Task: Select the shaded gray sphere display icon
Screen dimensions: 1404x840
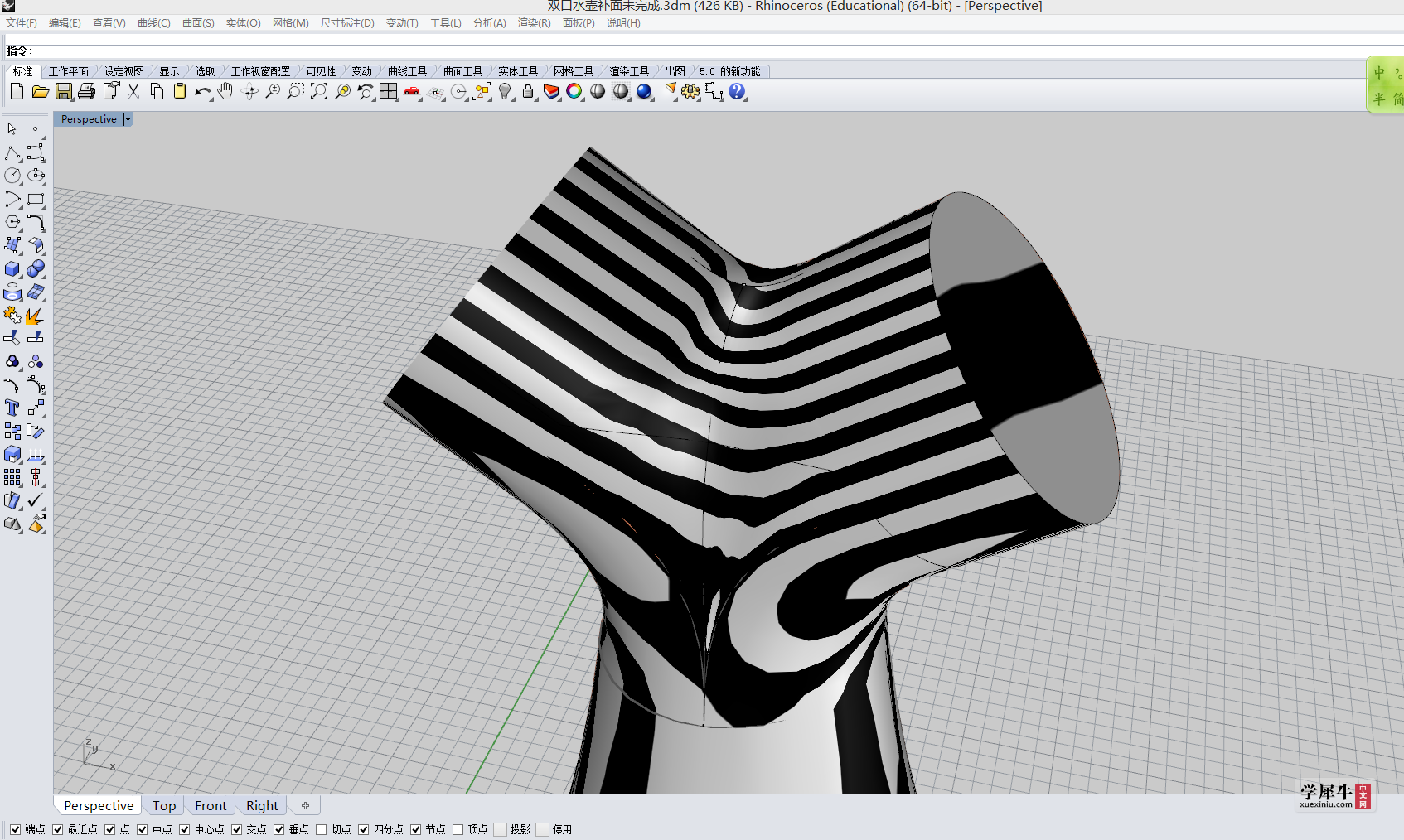Action: click(598, 92)
